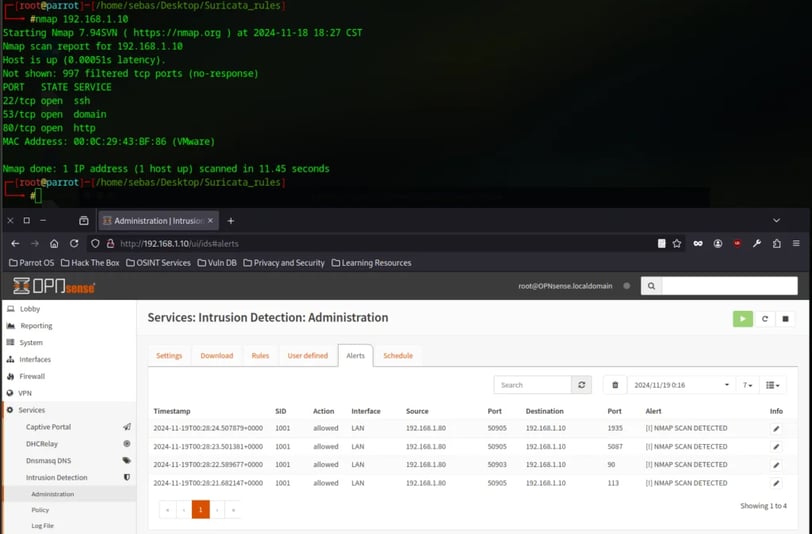812x534 pixels.
Task: Delete alert logs with the trash icon
Action: [615, 385]
